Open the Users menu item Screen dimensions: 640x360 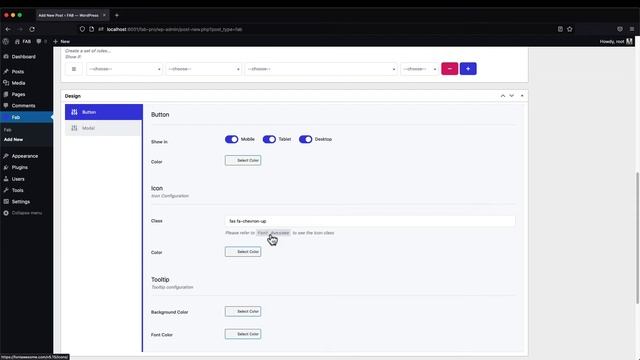pos(18,179)
